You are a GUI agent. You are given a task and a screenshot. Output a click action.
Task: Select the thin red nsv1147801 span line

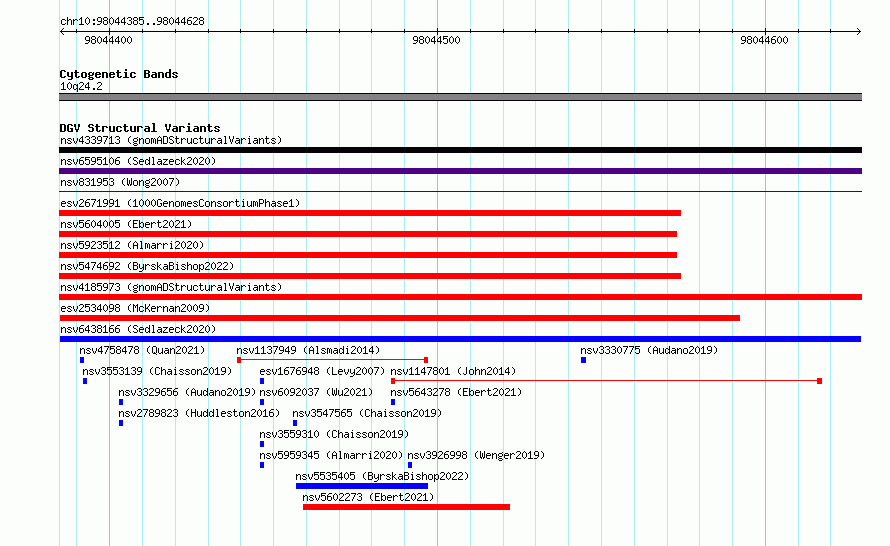[x=606, y=381]
